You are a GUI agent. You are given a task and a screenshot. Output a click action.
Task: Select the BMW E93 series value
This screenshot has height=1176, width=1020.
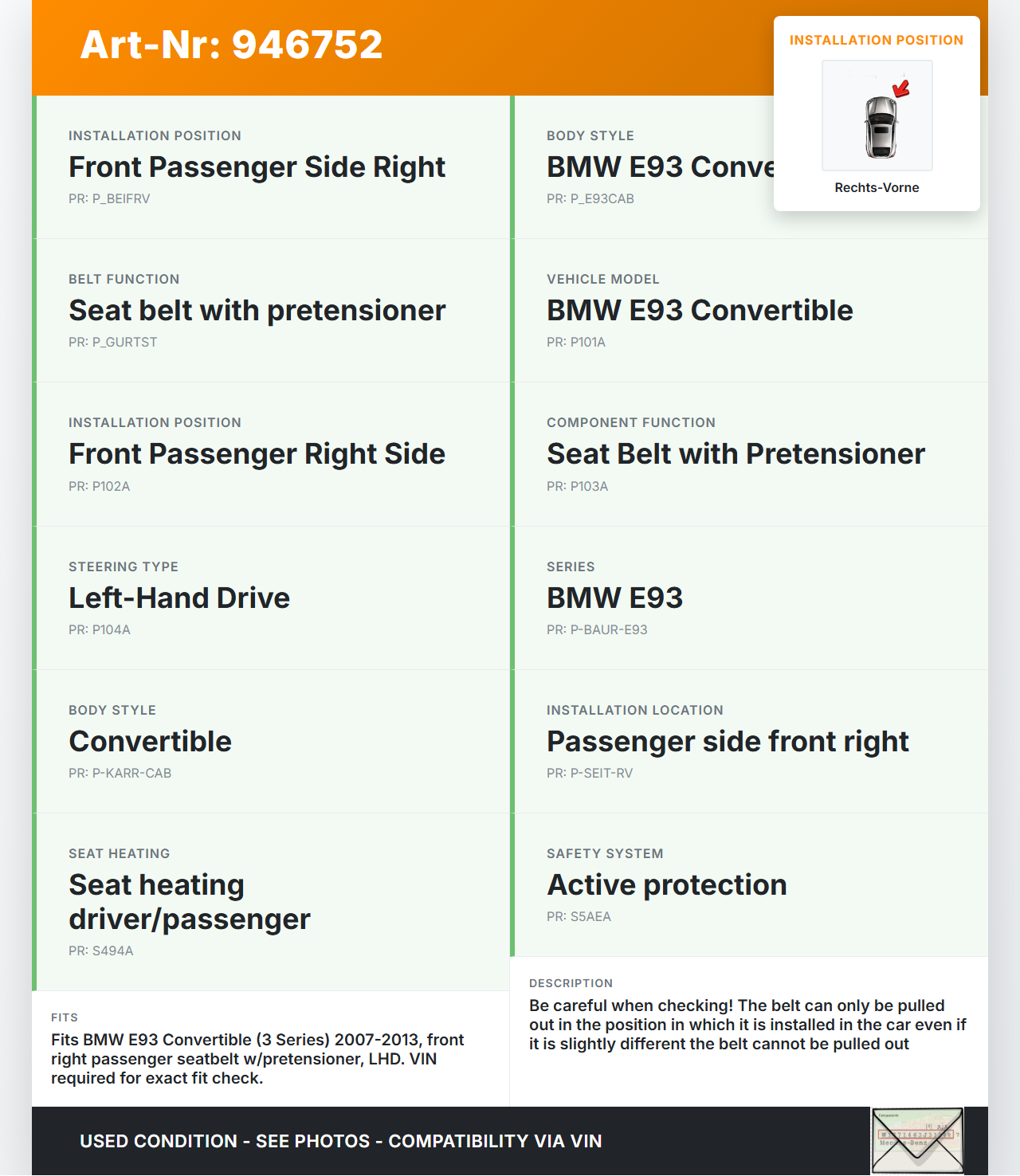614,598
